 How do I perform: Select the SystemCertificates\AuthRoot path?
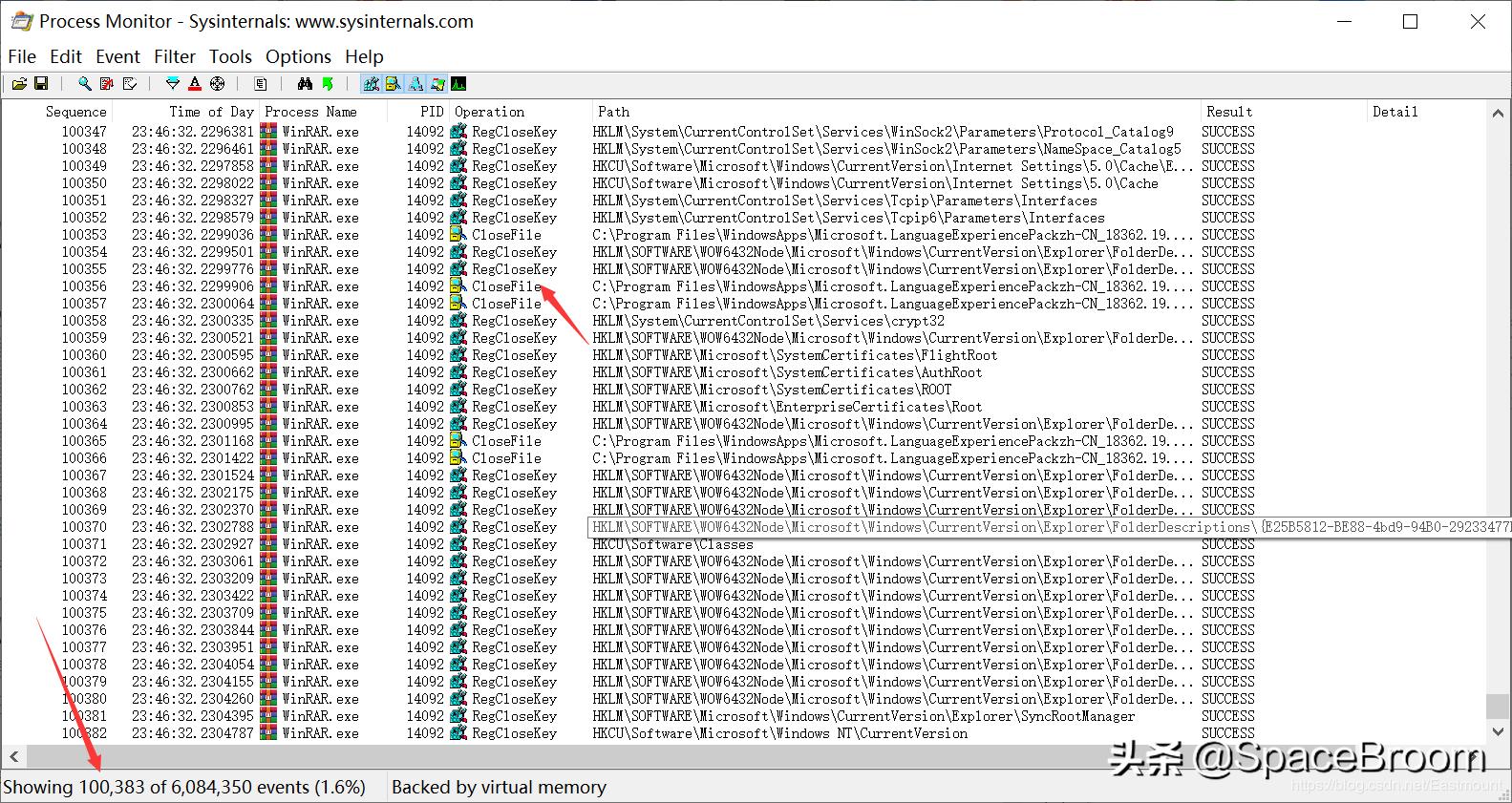coord(788,372)
